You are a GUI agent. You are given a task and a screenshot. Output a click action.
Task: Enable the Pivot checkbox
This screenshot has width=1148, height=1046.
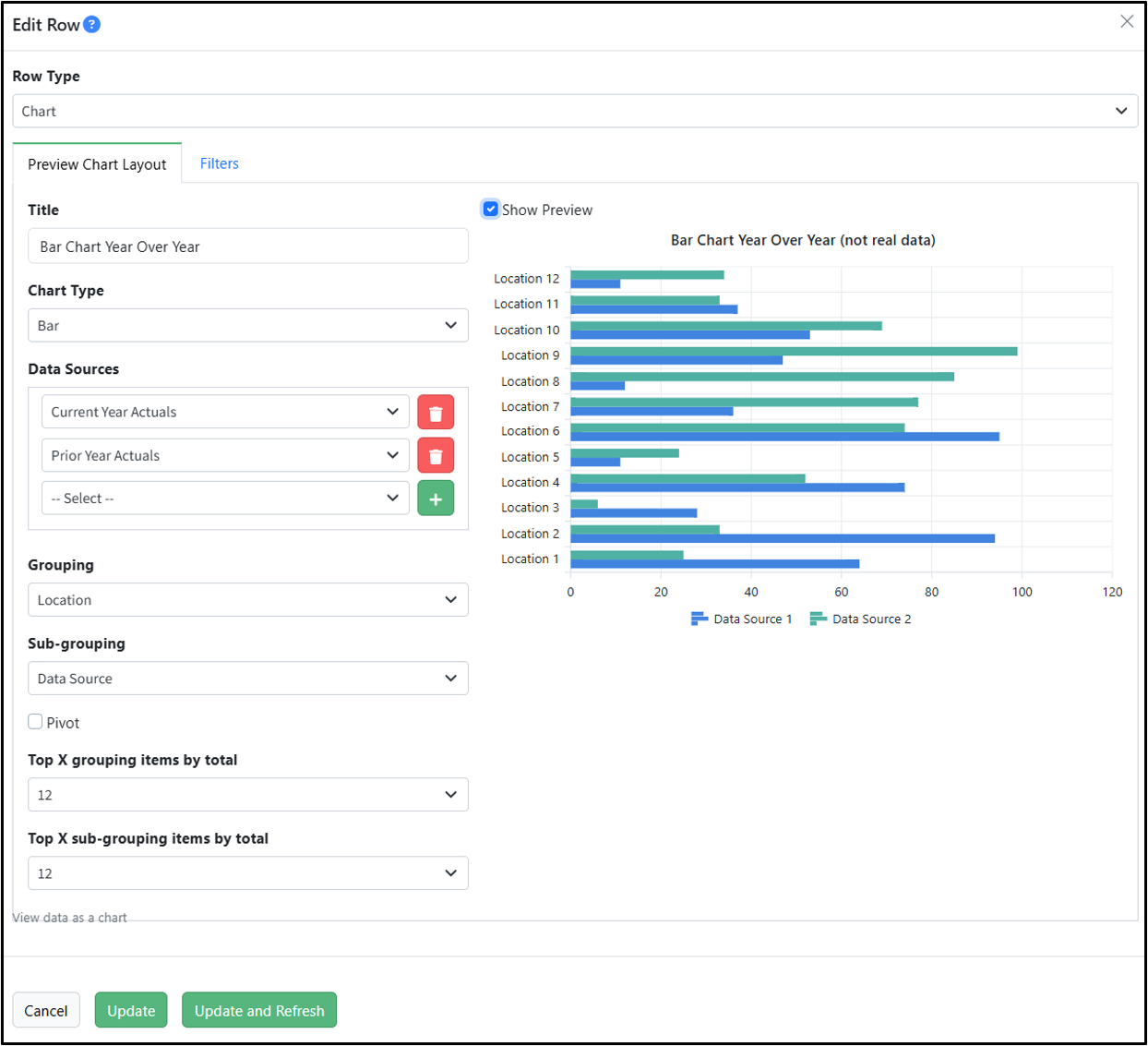click(x=35, y=722)
